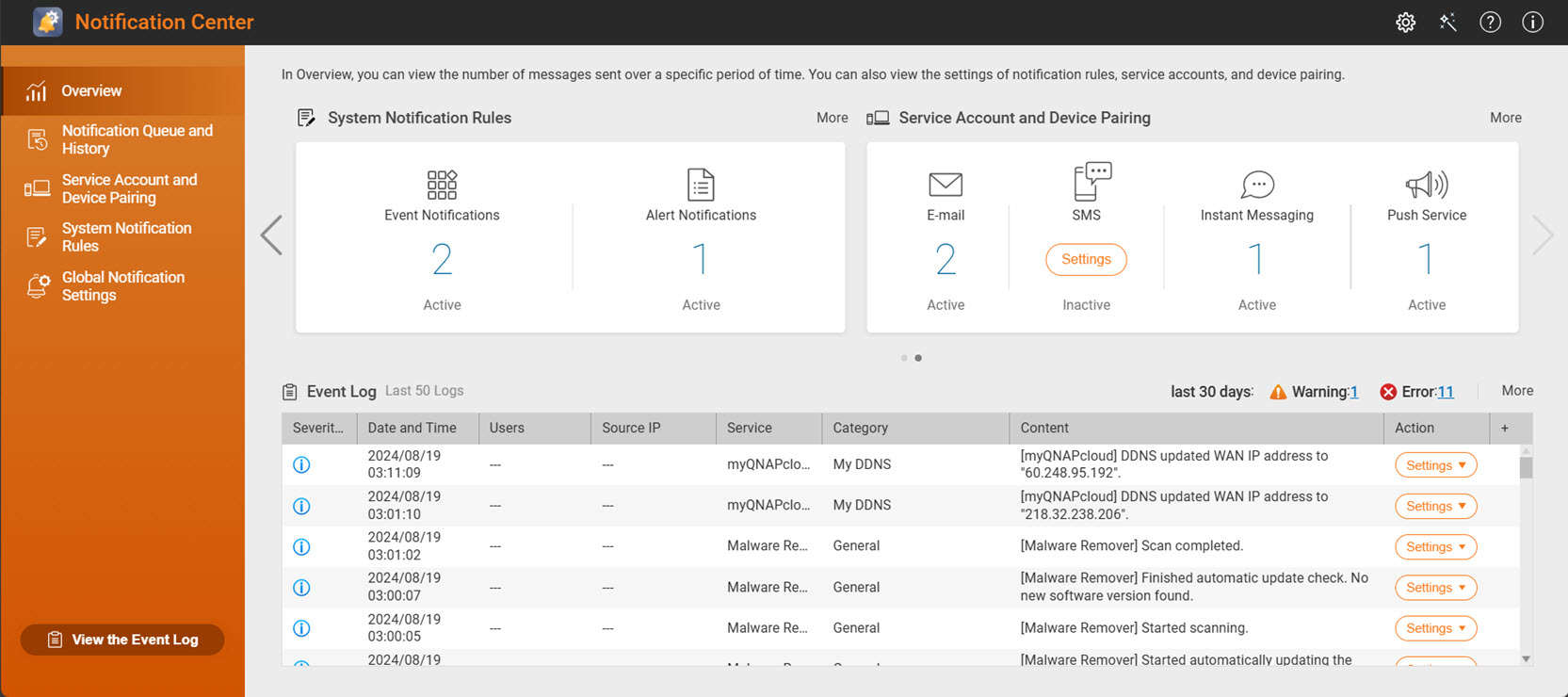Click the Event Log clipboard icon
Viewport: 1568px width, 697px height.
click(290, 392)
